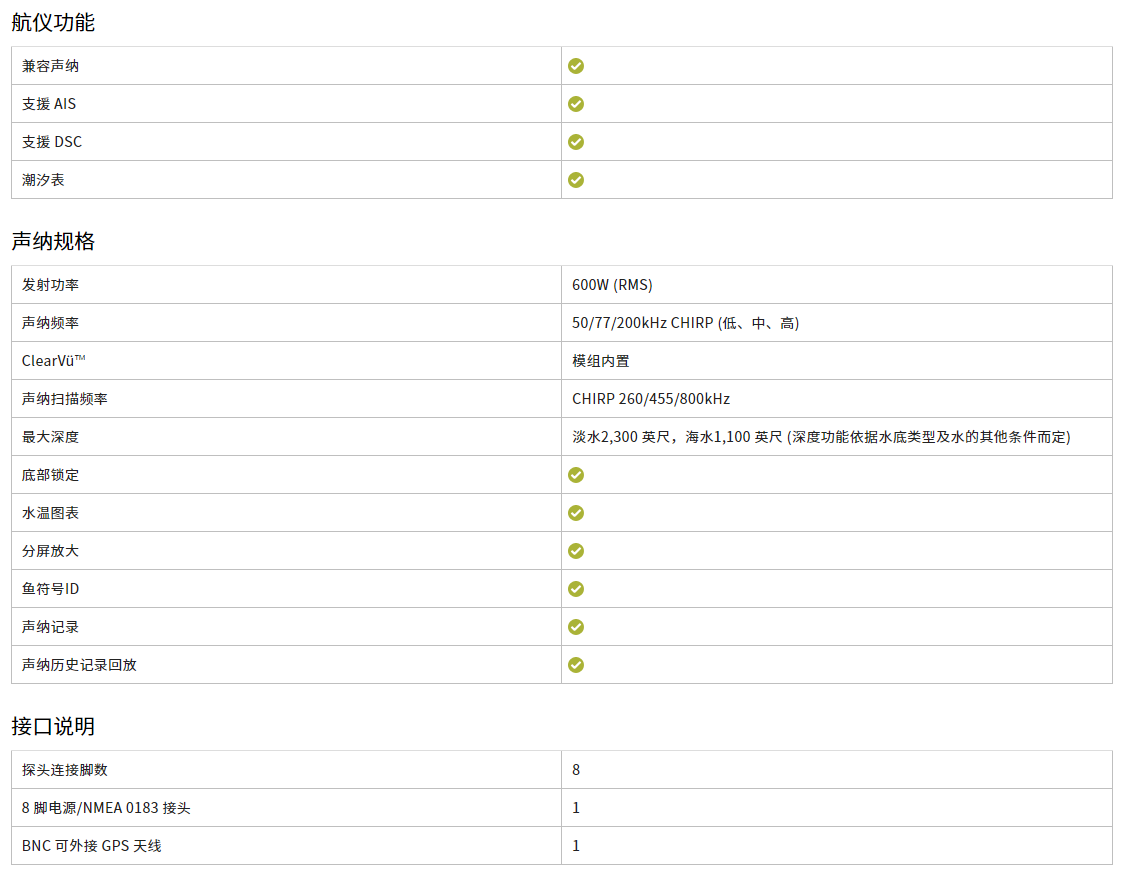Click the checkmark icon for 支援 DSC
The width and height of the screenshot is (1132, 877).
pyautogui.click(x=576, y=142)
